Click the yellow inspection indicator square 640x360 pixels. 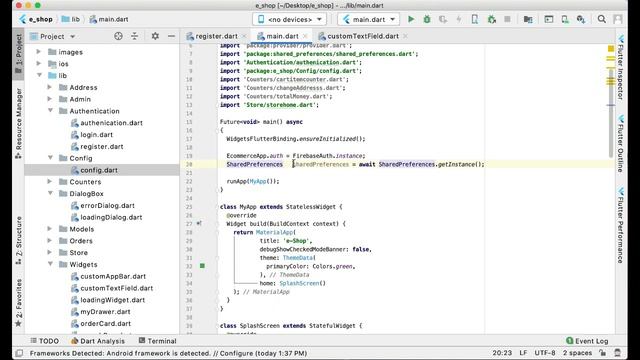click(x=611, y=49)
